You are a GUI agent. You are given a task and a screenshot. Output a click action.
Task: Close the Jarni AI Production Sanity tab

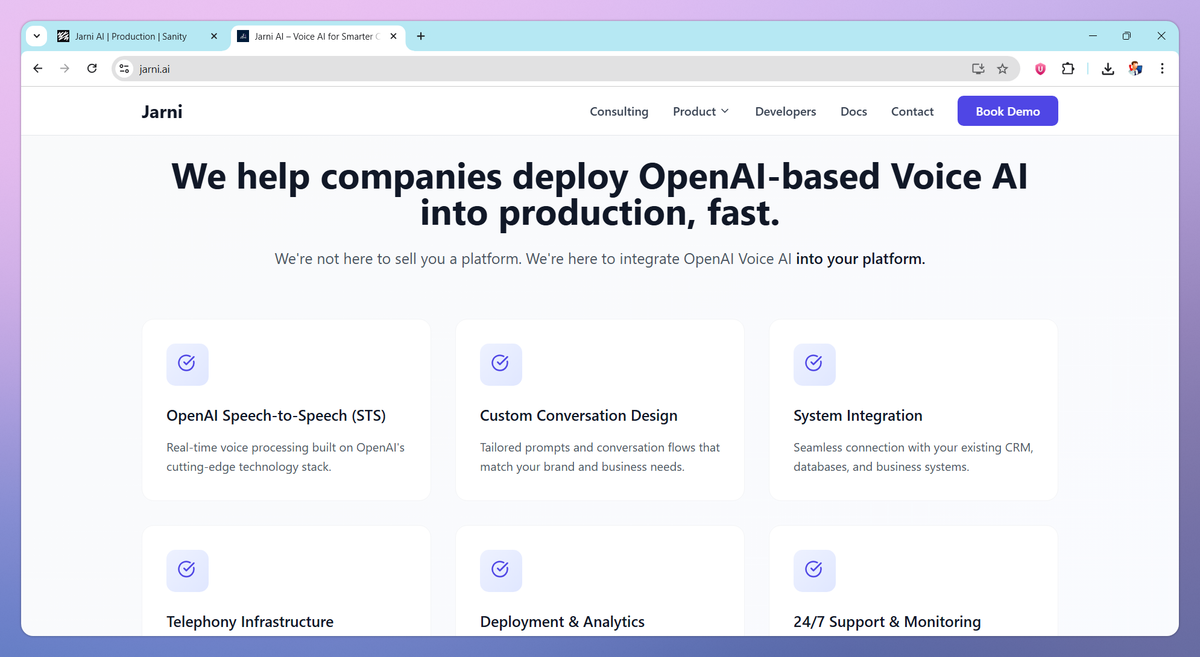coord(213,36)
